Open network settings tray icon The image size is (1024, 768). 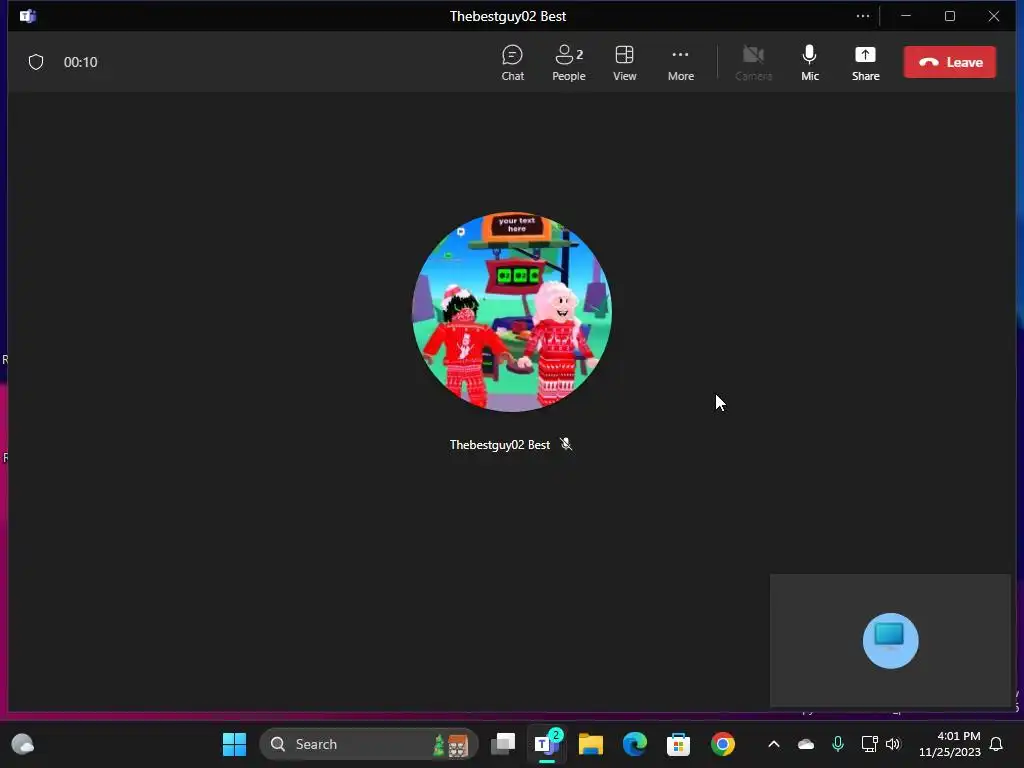point(869,744)
